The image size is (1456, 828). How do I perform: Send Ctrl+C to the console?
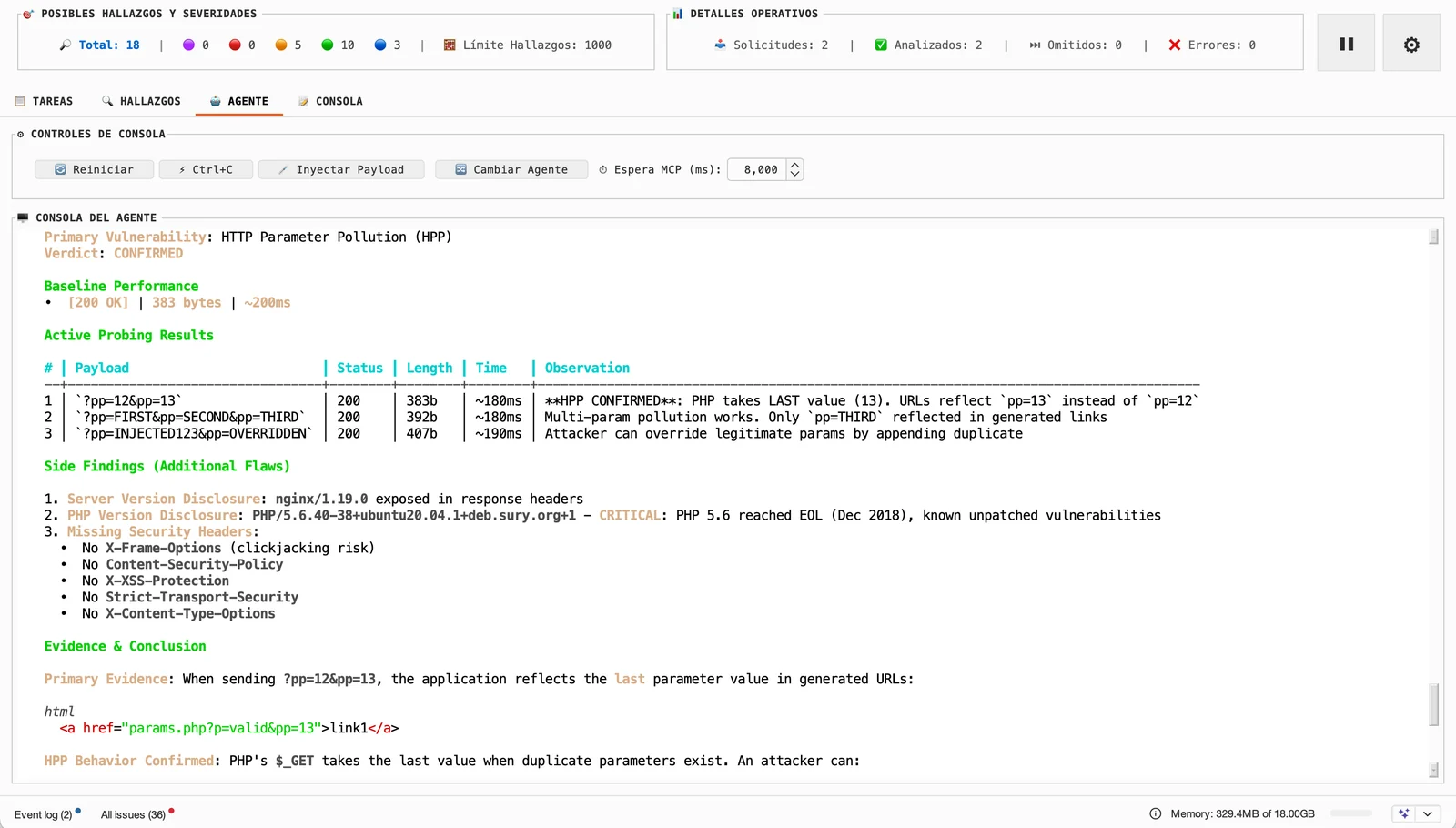pos(206,169)
